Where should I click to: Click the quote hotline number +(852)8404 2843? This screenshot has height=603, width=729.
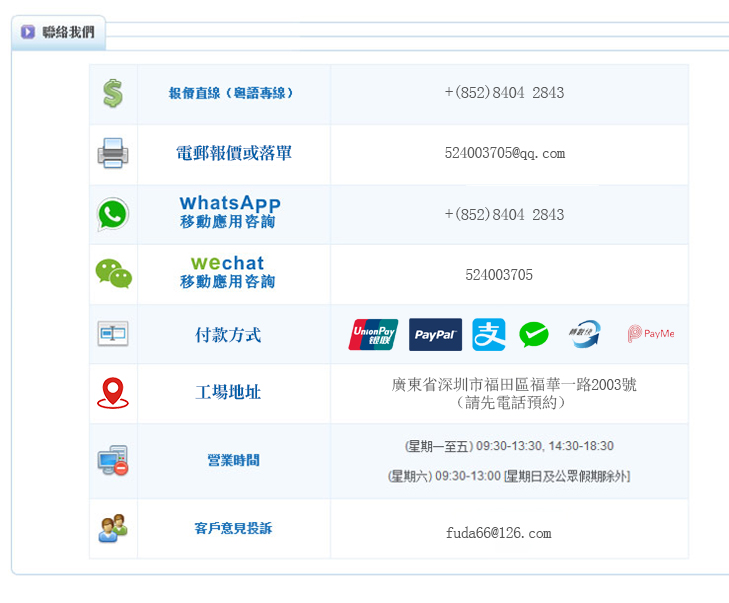504,93
